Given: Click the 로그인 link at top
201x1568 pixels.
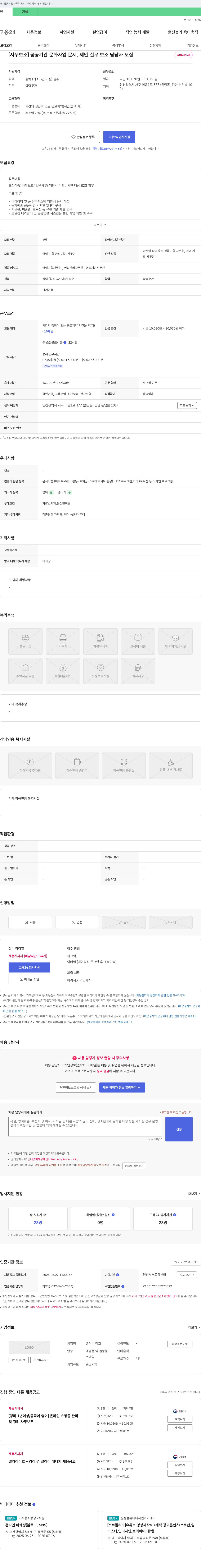Looking at the screenshot, I should pos(188,20).
